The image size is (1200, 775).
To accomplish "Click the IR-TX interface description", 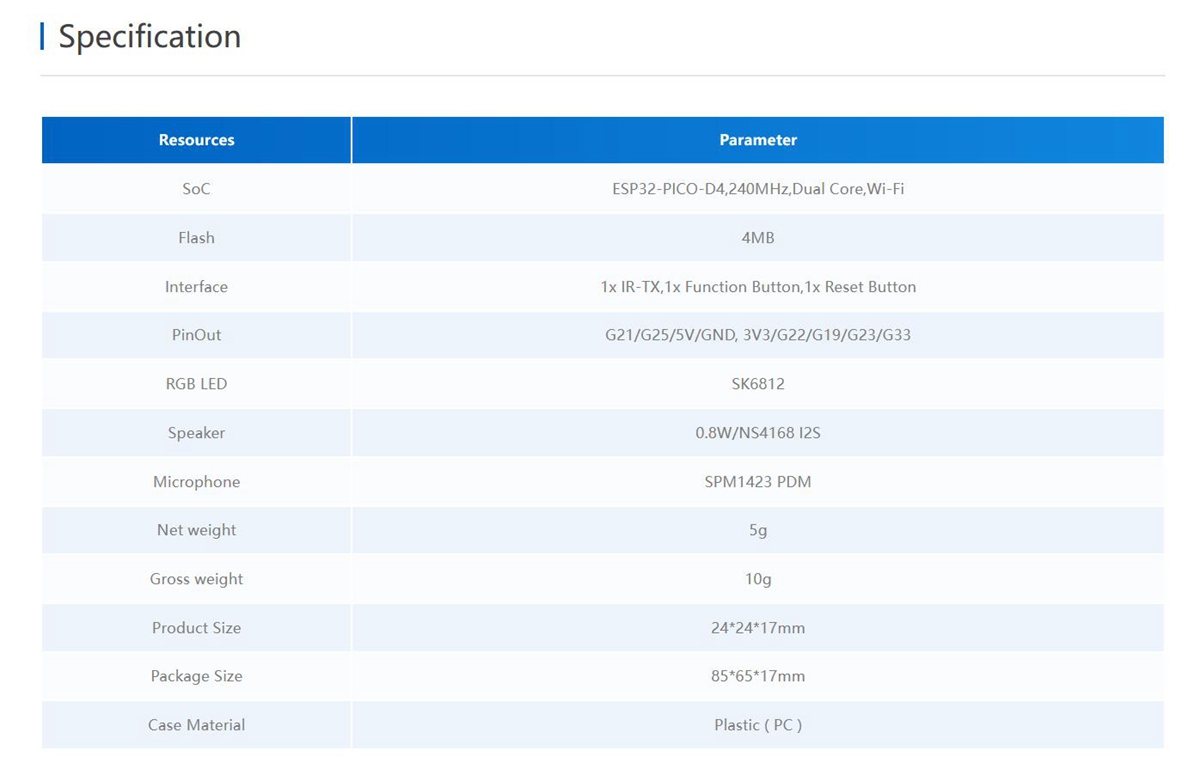I will point(758,287).
